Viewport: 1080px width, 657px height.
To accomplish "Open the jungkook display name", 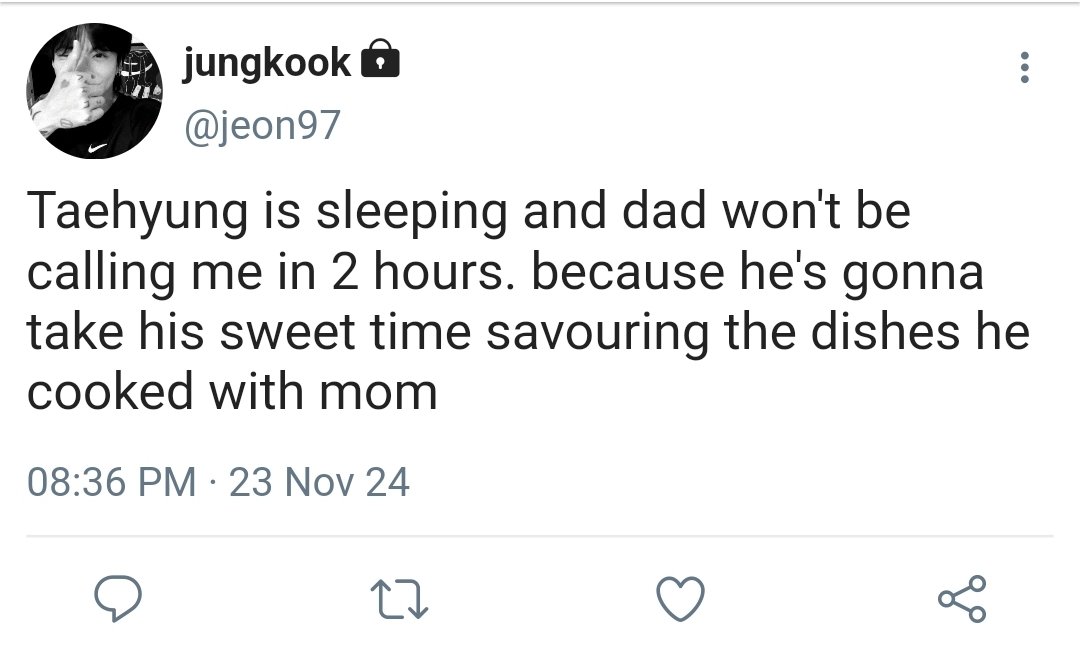I will pos(267,63).
